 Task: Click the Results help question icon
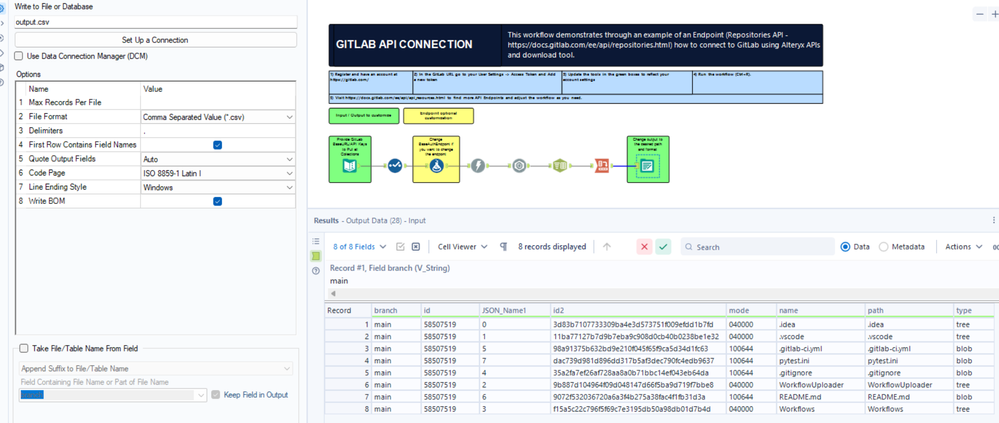click(315, 271)
